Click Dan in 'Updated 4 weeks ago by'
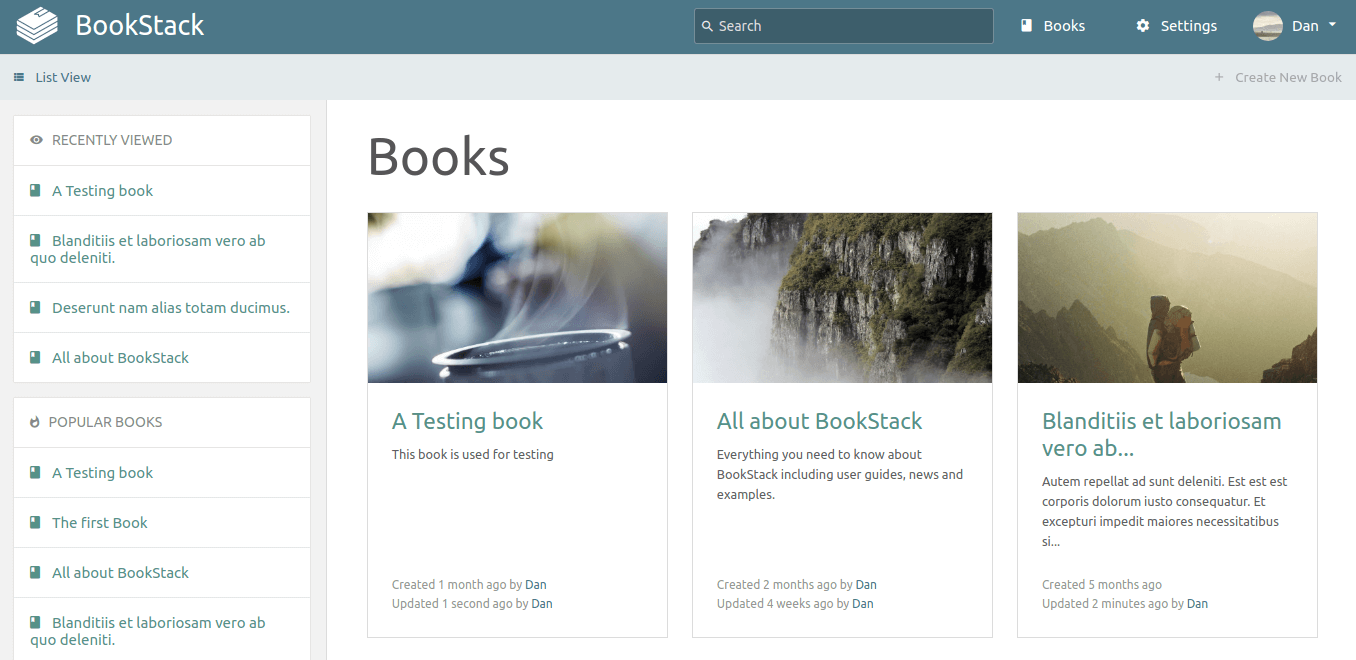This screenshot has height=660, width=1356. pyautogui.click(x=862, y=603)
